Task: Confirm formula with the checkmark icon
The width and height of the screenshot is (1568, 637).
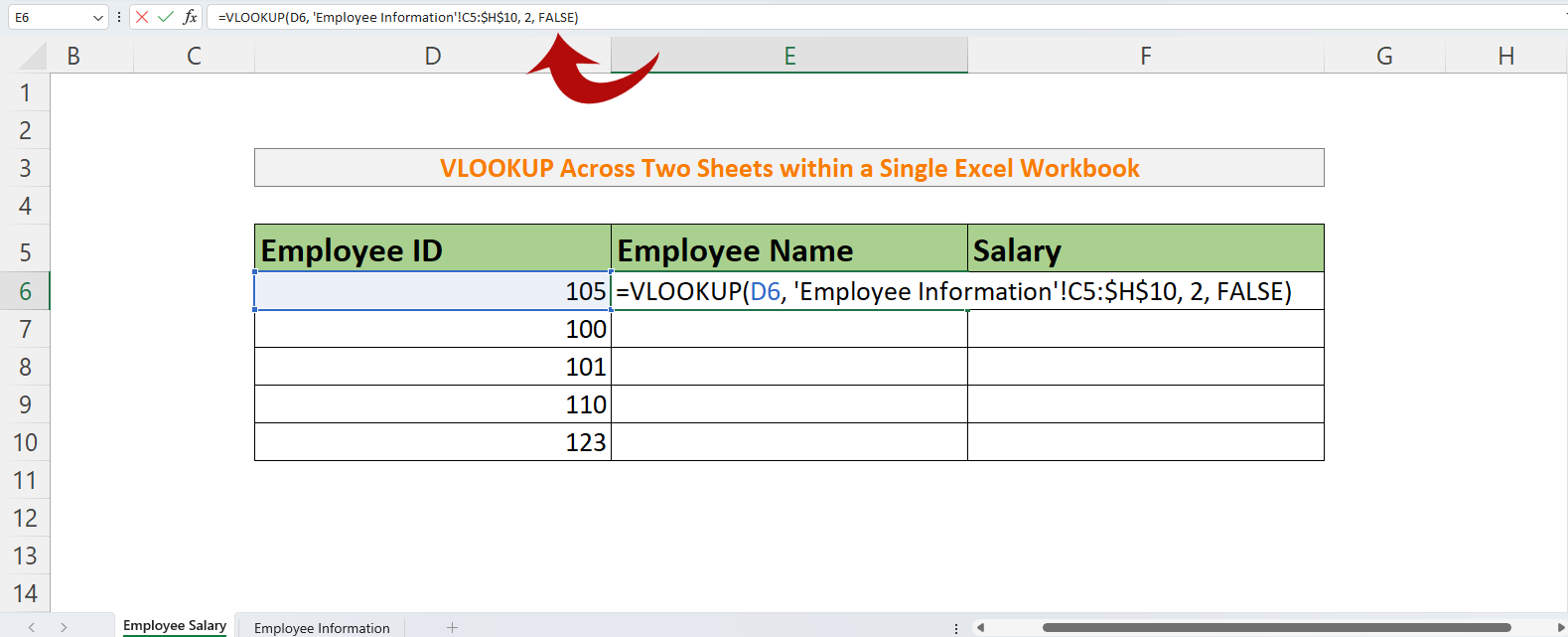Action: [x=166, y=17]
